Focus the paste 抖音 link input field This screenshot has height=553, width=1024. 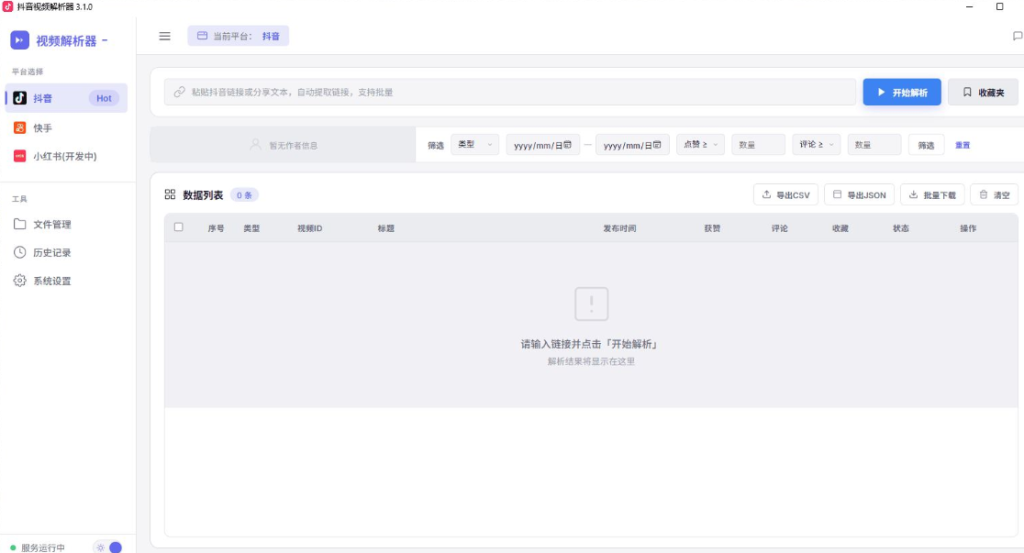point(510,92)
